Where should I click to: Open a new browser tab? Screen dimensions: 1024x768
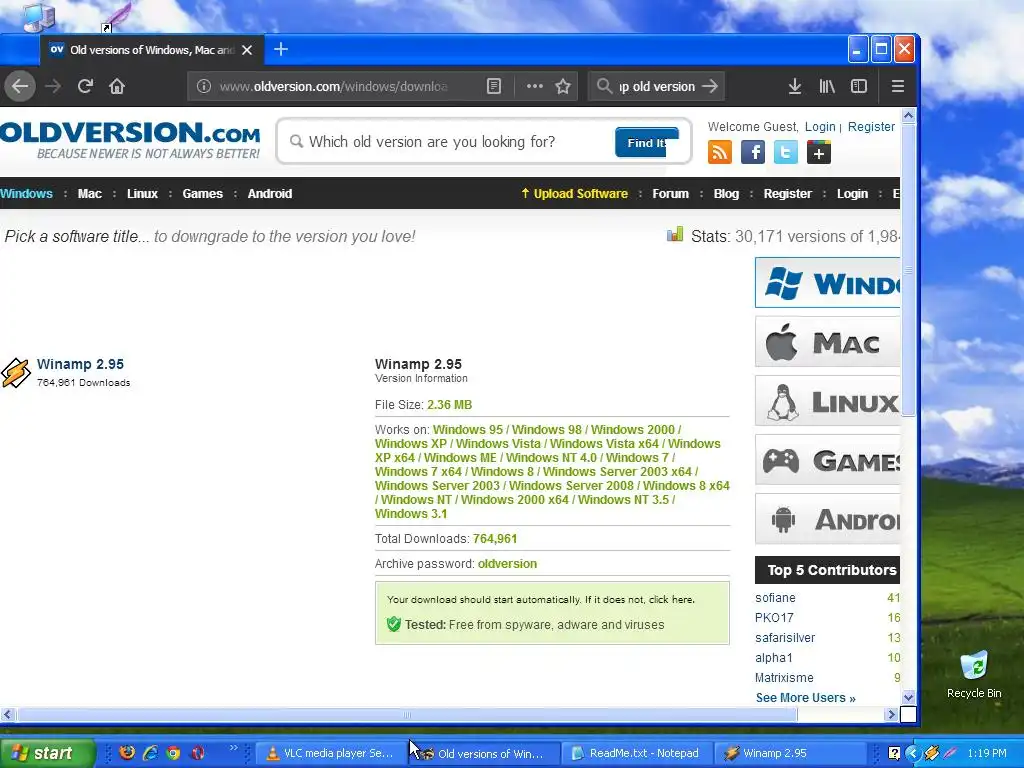281,49
